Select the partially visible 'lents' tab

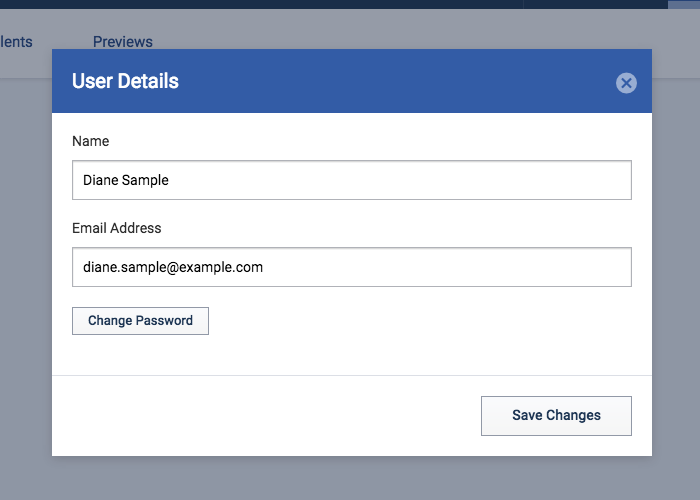[x=16, y=42]
